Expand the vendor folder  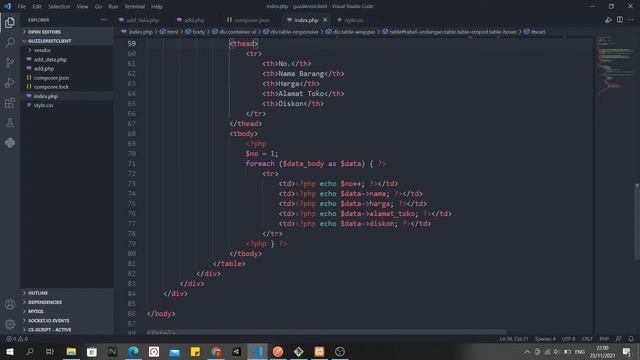click(42, 50)
